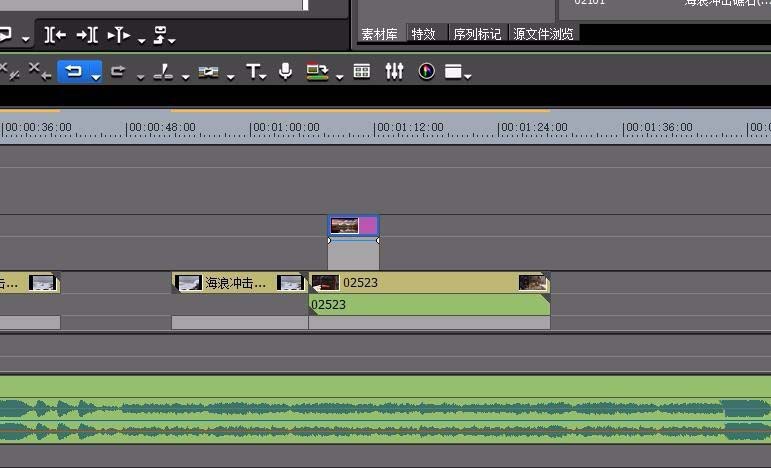Click the 00:00:36:00 timeline ruler mark
This screenshot has width=771, height=468.
click(x=37, y=128)
